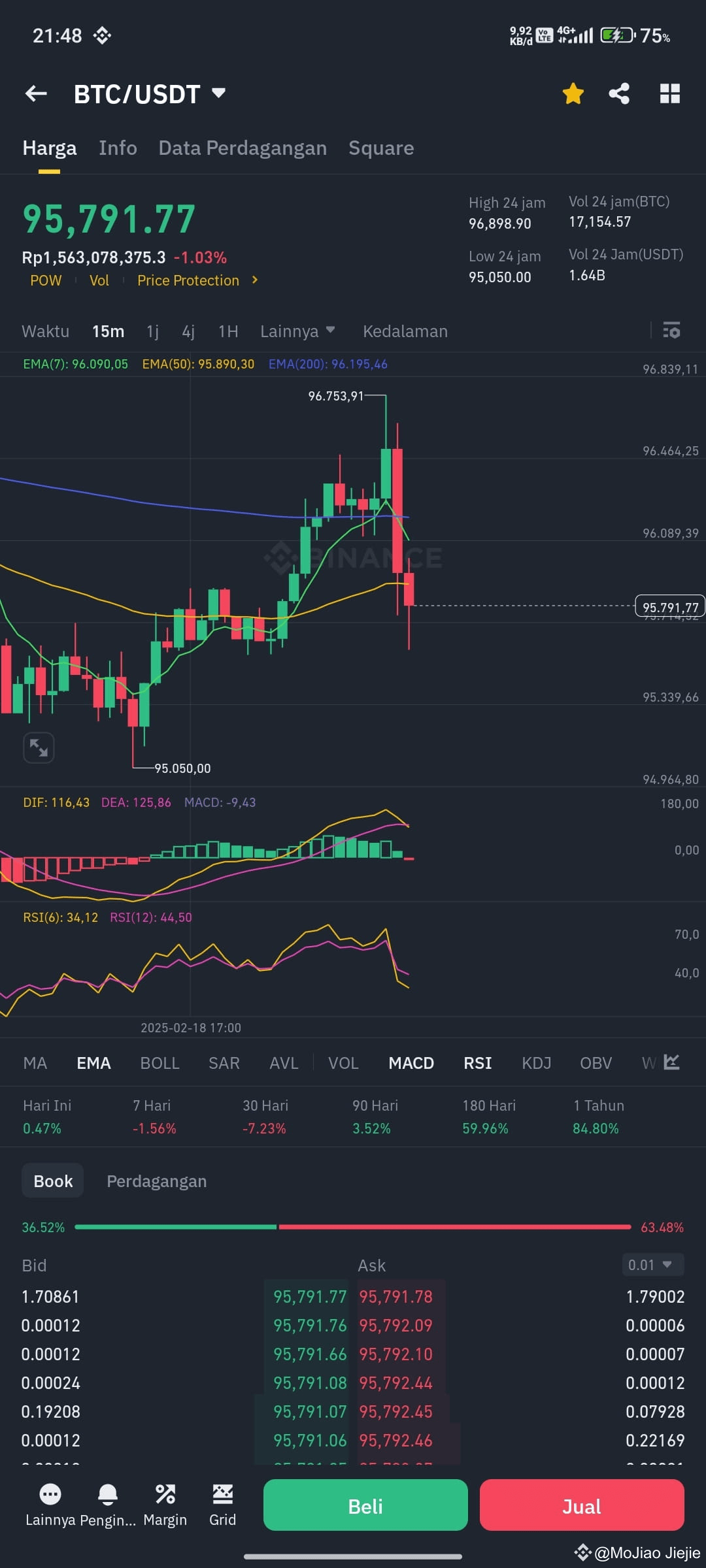The image size is (706, 1568).
Task: Toggle the MACD sub-indicator
Action: (x=411, y=1063)
